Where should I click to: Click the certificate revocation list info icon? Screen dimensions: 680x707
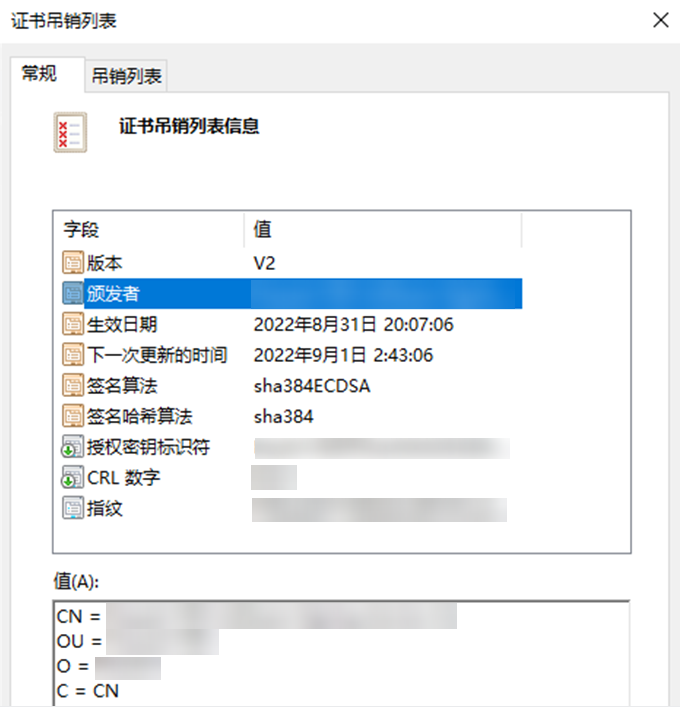70,131
